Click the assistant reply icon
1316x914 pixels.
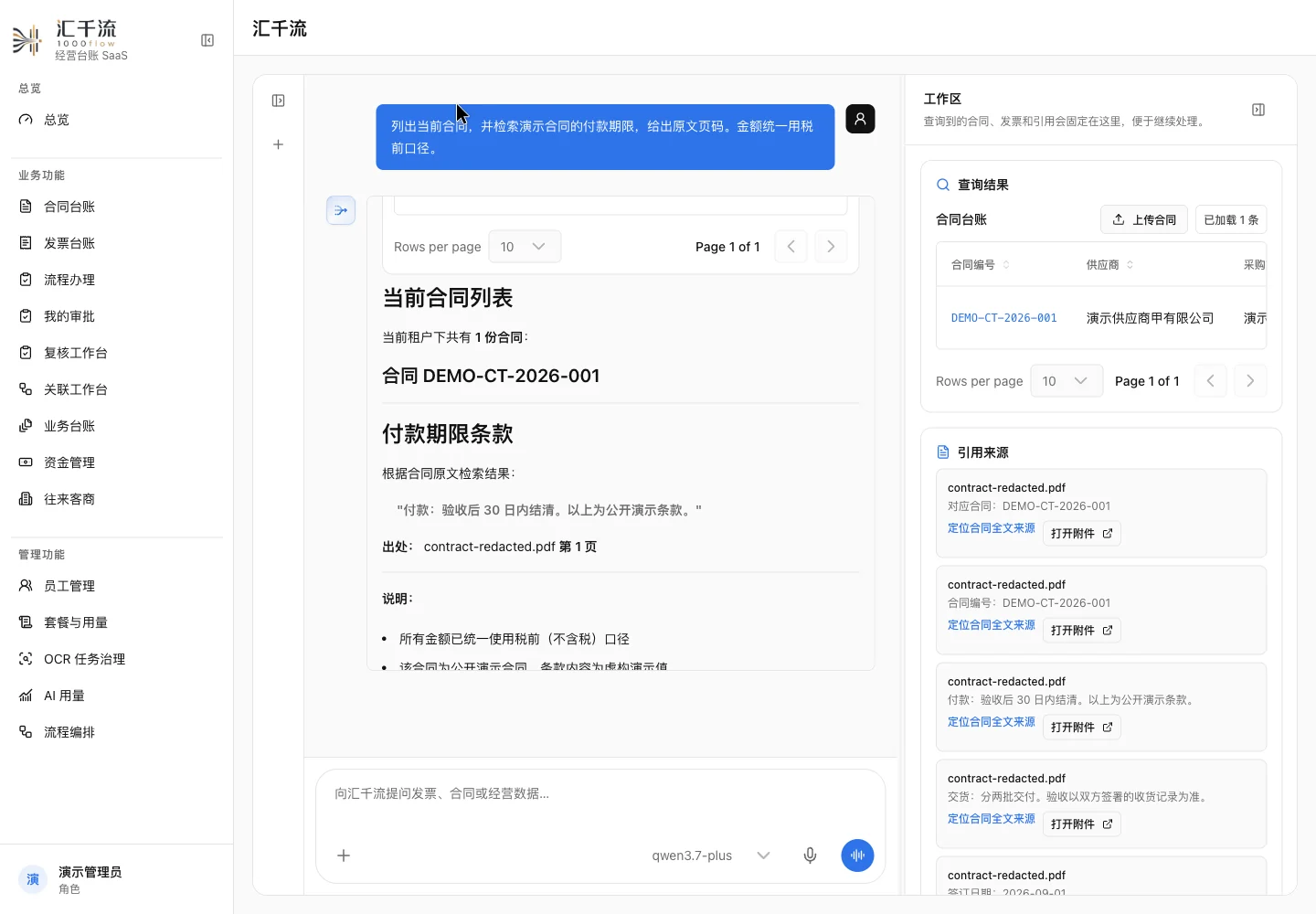pos(341,210)
